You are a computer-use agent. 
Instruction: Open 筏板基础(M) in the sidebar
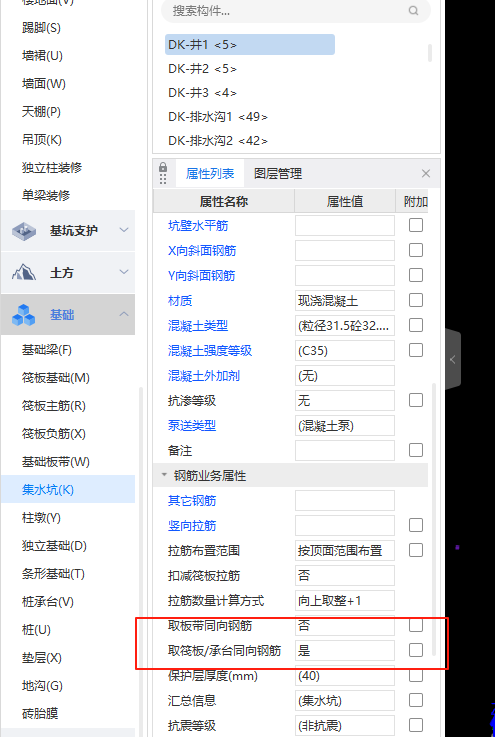pos(56,377)
